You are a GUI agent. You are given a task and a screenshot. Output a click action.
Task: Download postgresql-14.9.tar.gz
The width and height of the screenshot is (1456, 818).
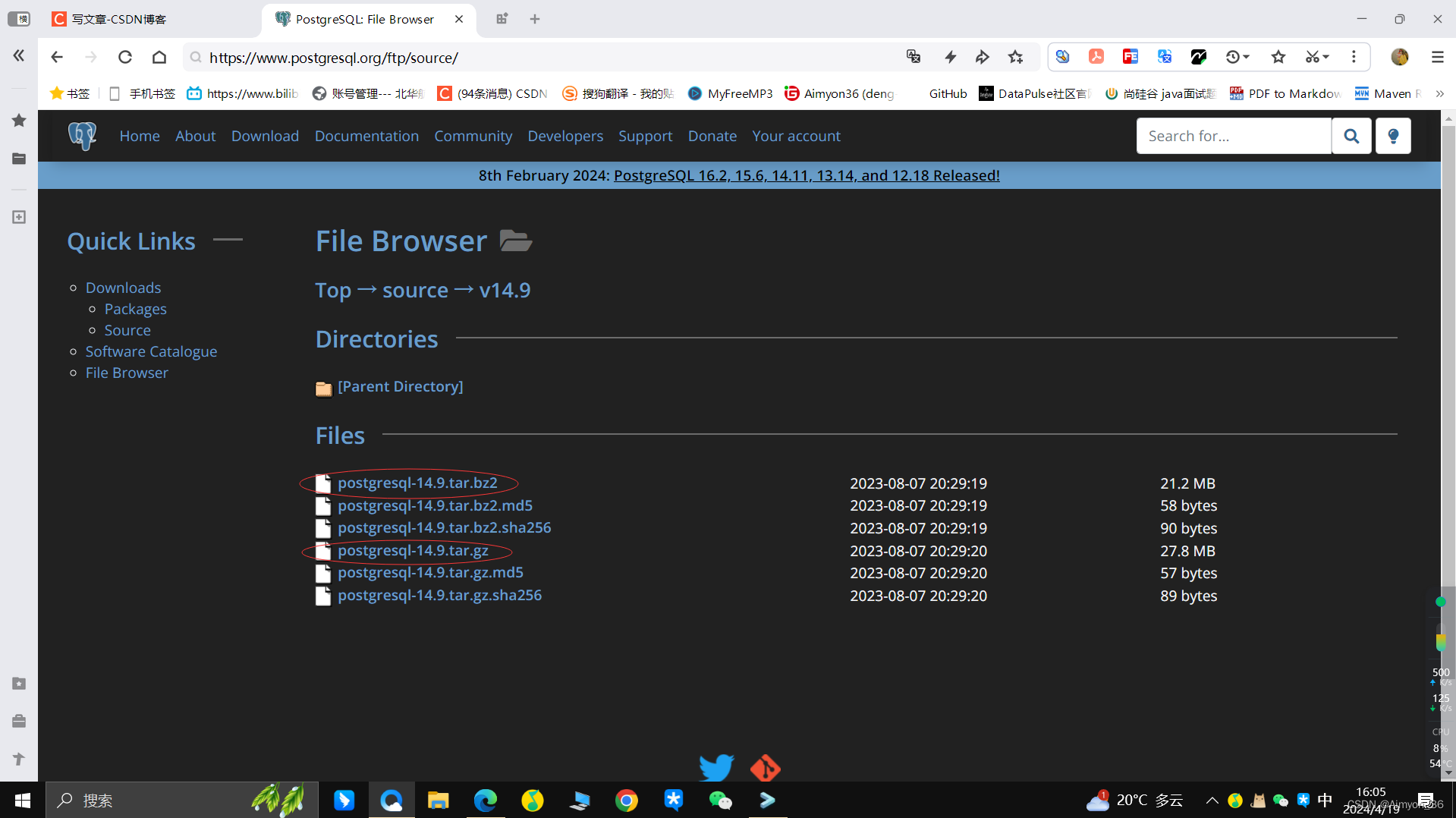pyautogui.click(x=413, y=550)
